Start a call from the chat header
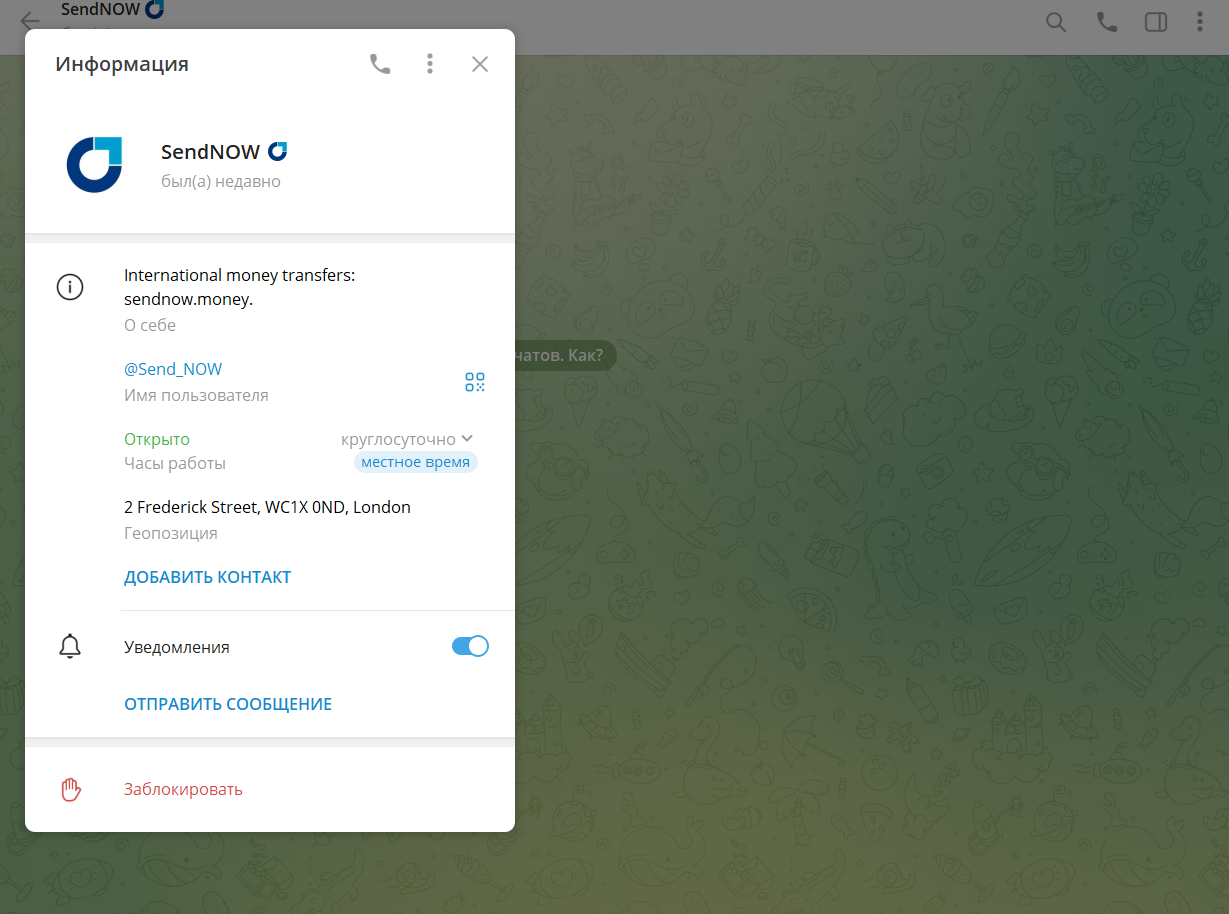Image resolution: width=1229 pixels, height=914 pixels. pyautogui.click(x=1107, y=21)
